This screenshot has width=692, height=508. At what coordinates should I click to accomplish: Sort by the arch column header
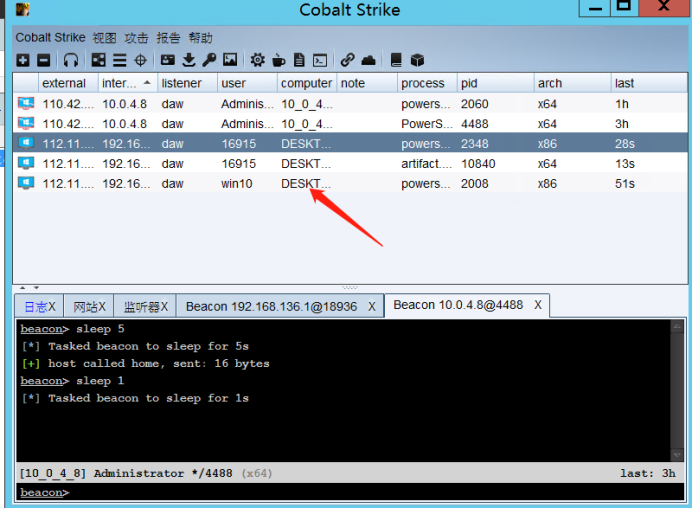click(572, 83)
